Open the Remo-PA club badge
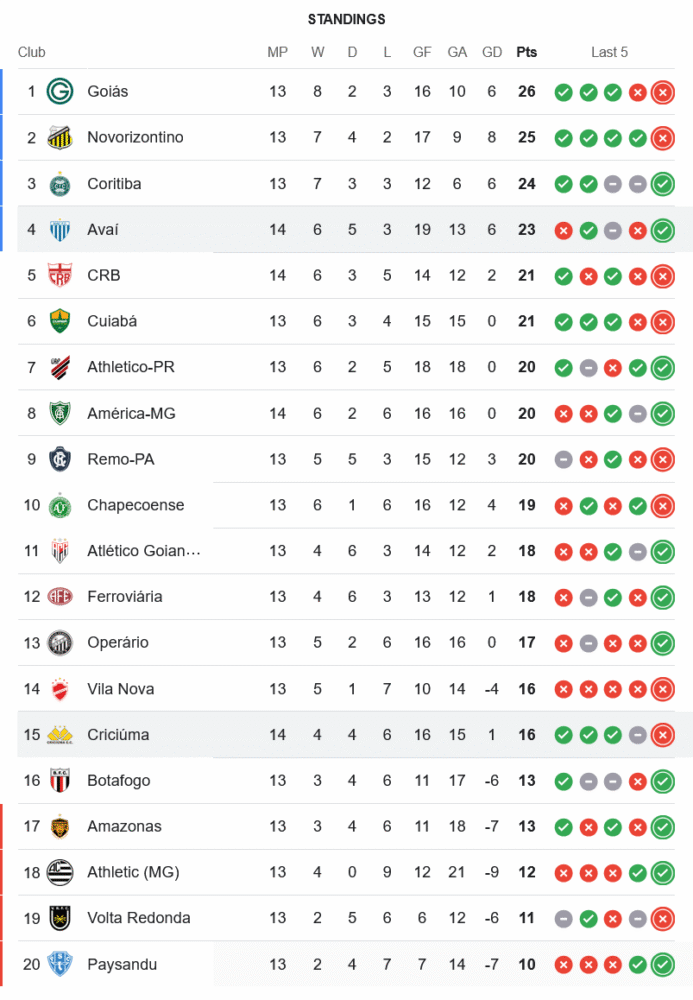The height and width of the screenshot is (1000, 693). tap(60, 459)
